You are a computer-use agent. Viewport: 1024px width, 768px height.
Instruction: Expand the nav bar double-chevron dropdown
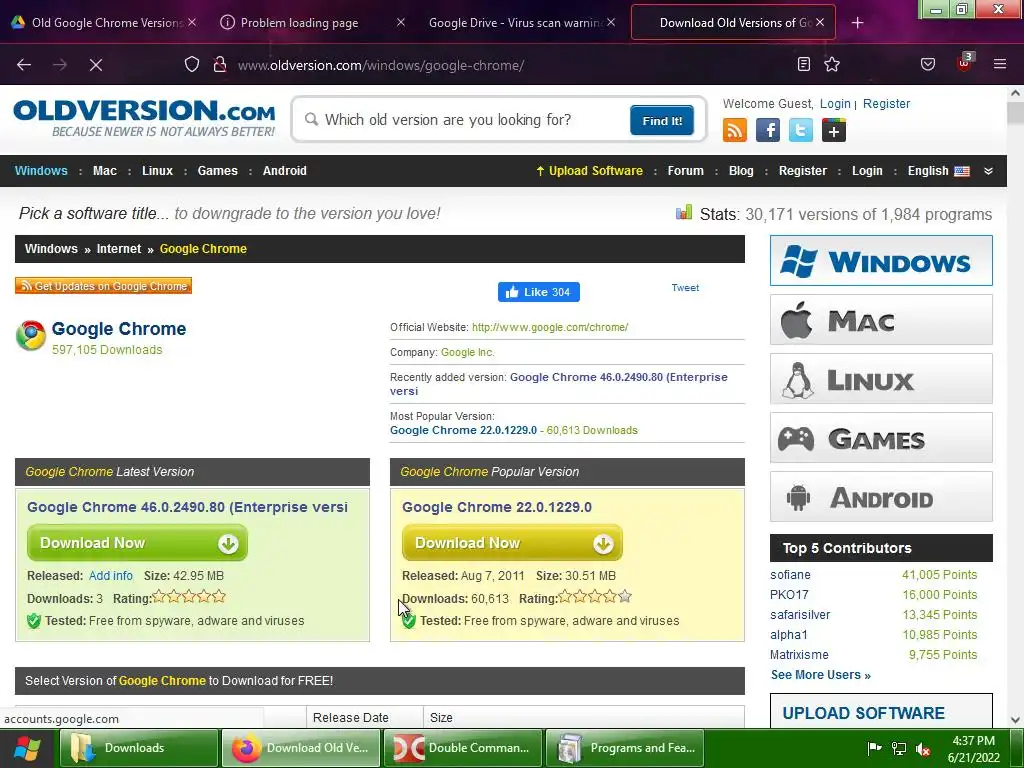(989, 171)
